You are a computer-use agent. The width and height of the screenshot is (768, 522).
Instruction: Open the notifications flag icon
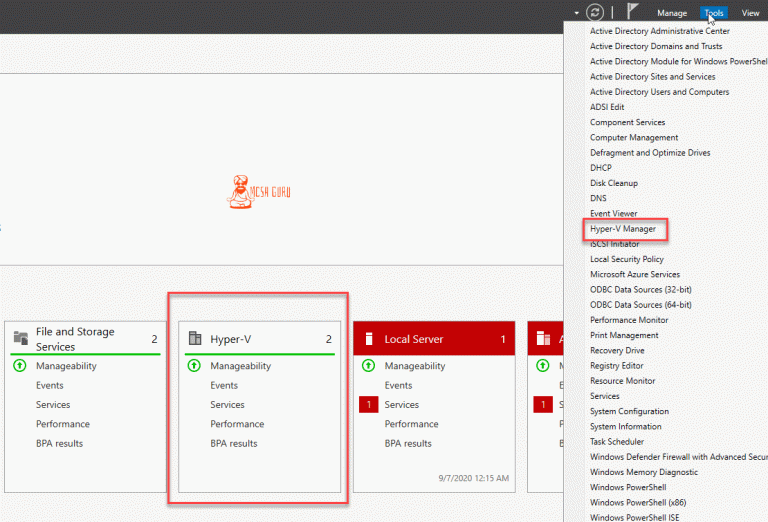coord(632,11)
